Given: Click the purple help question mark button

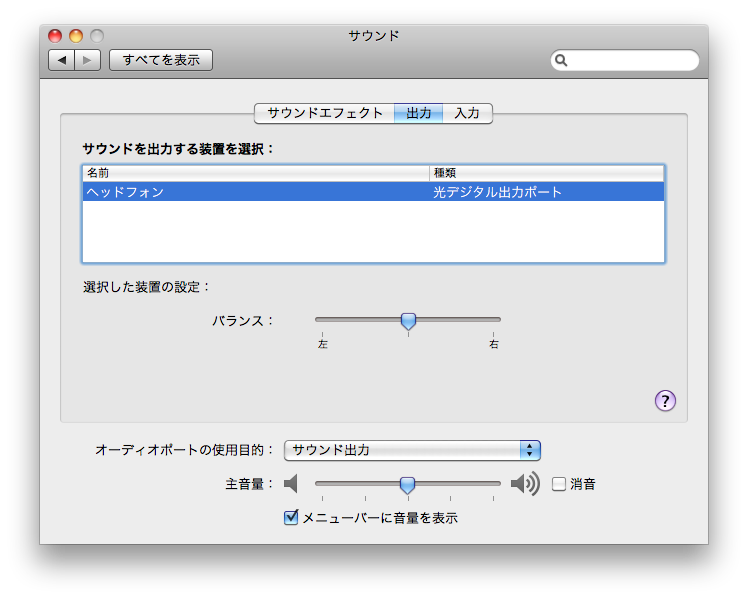Looking at the screenshot, I should click(x=666, y=401).
